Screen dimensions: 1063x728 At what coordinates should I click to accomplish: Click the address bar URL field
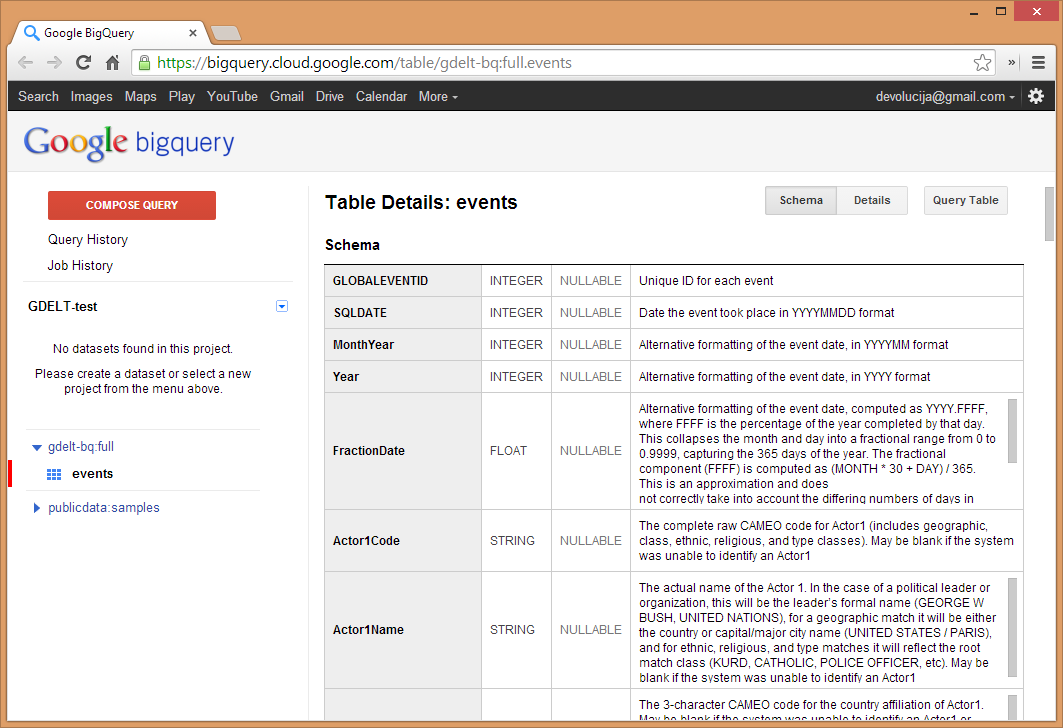560,63
